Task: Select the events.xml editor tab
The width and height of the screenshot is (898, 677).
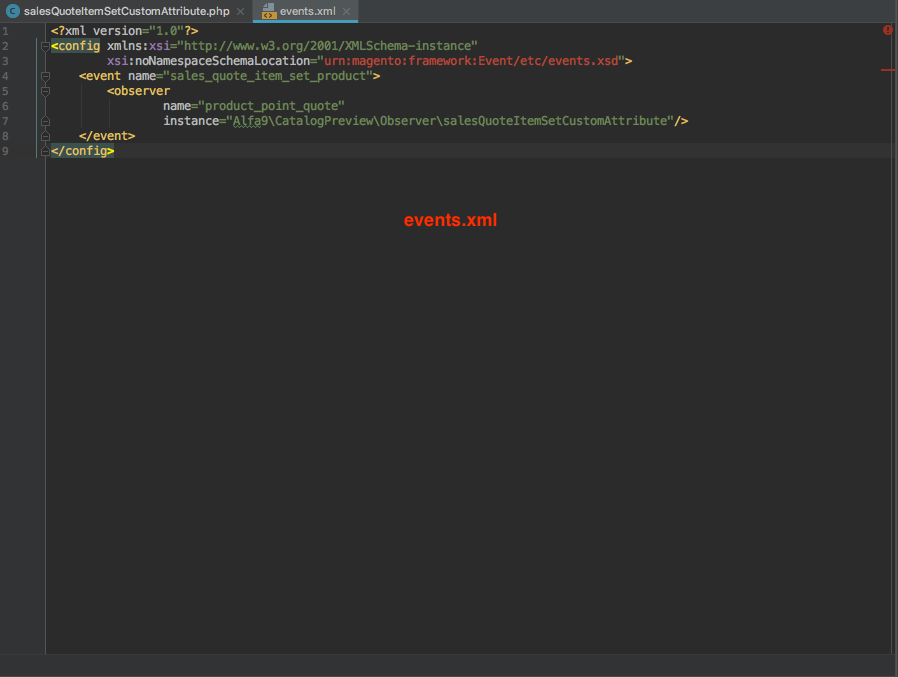Action: [307, 11]
